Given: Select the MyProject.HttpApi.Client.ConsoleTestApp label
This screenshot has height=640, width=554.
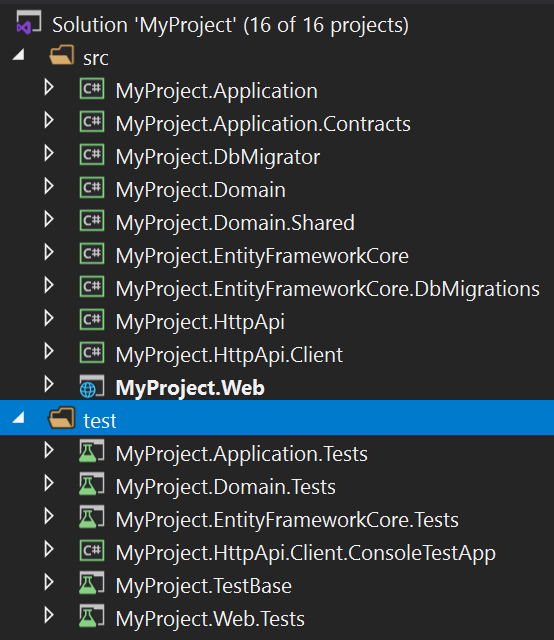Looking at the screenshot, I should click(305, 553).
